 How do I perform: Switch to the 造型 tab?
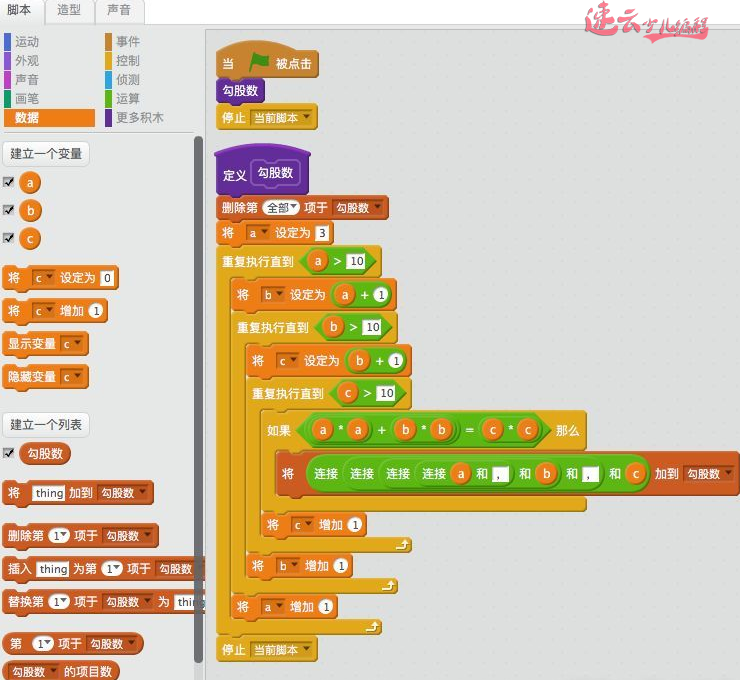(69, 11)
